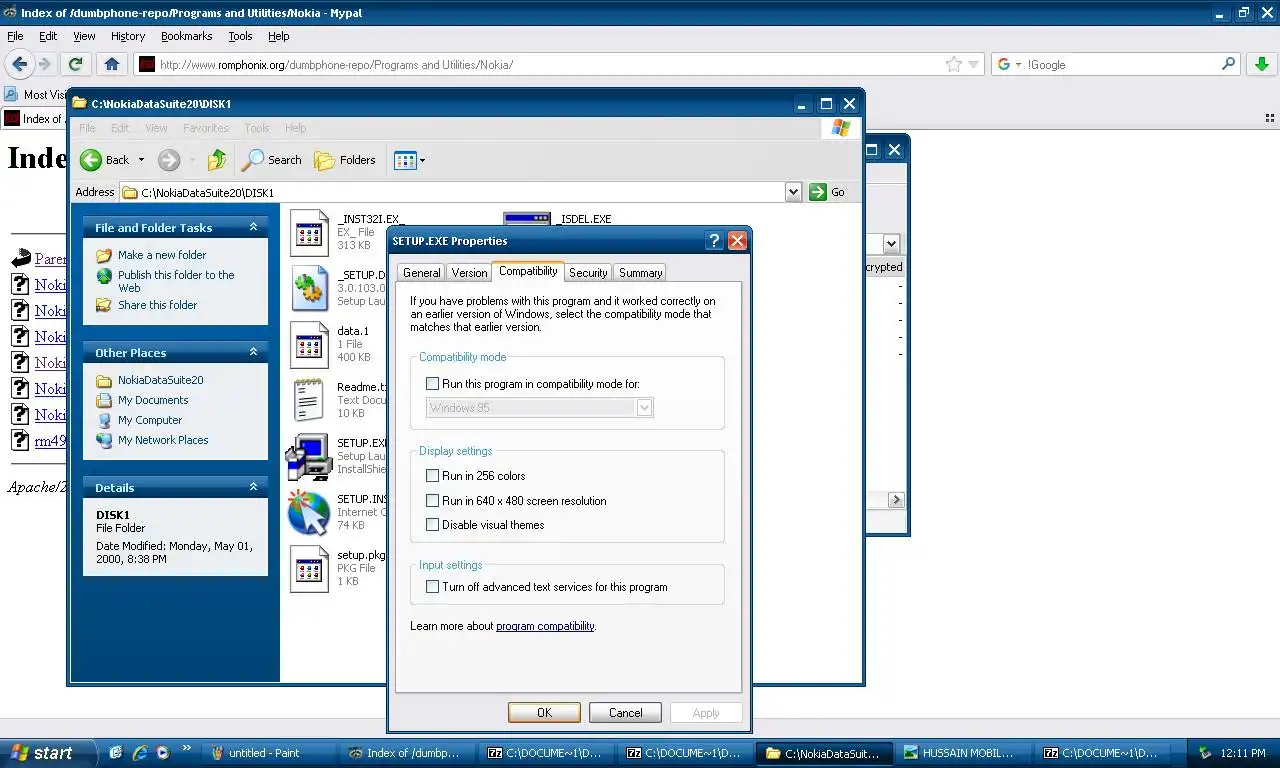The width and height of the screenshot is (1280, 768).
Task: Toggle Explorer Folders pane
Action: (x=345, y=160)
